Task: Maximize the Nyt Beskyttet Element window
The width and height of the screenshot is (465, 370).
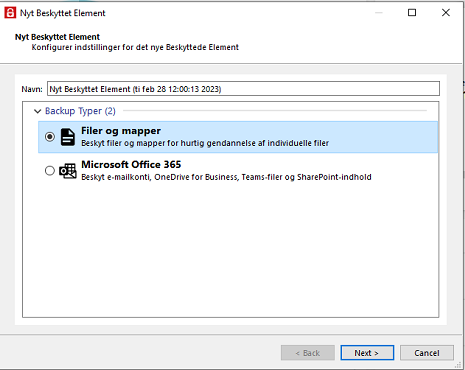Action: (x=412, y=13)
